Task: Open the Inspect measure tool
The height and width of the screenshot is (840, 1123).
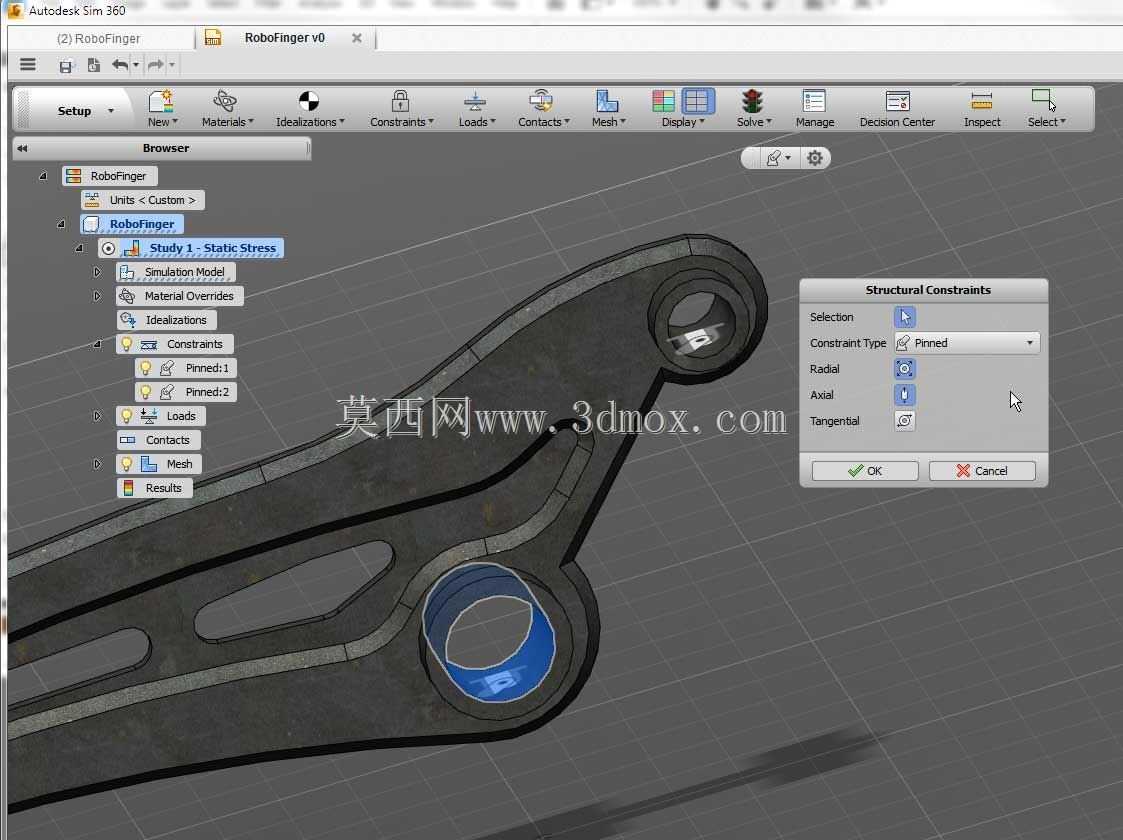Action: 982,109
